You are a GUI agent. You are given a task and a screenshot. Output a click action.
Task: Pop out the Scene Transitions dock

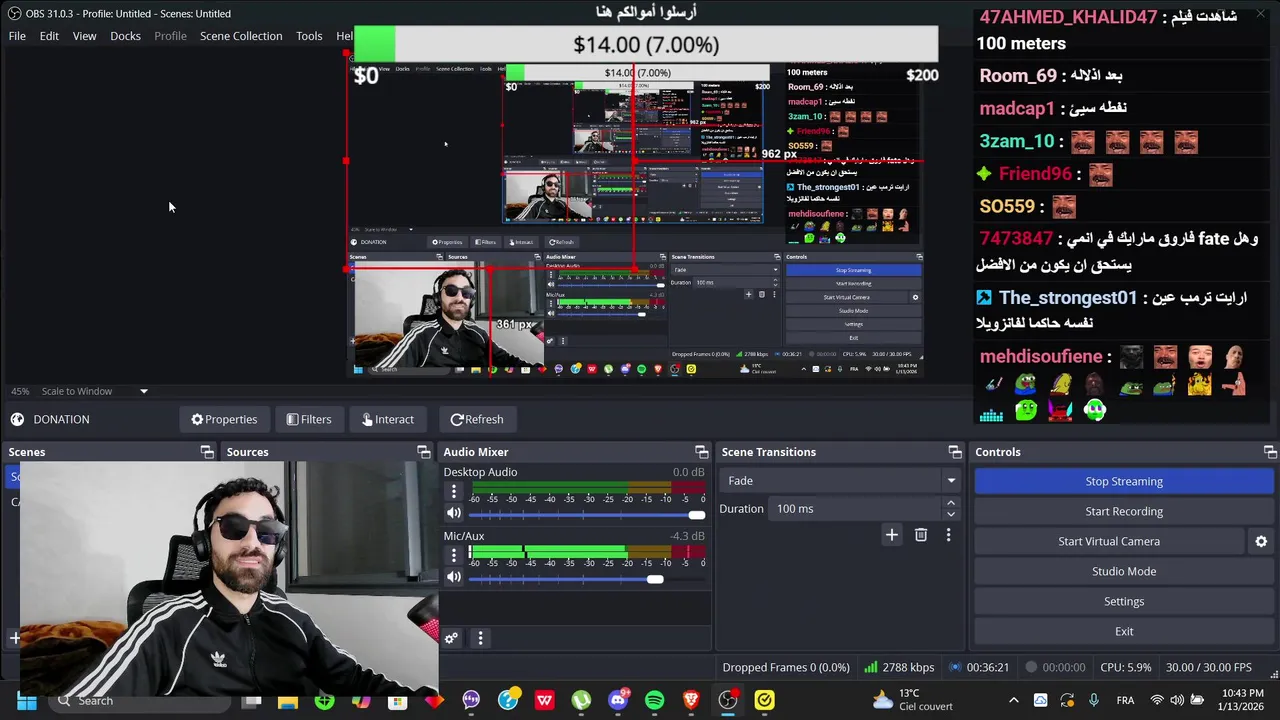[955, 452]
